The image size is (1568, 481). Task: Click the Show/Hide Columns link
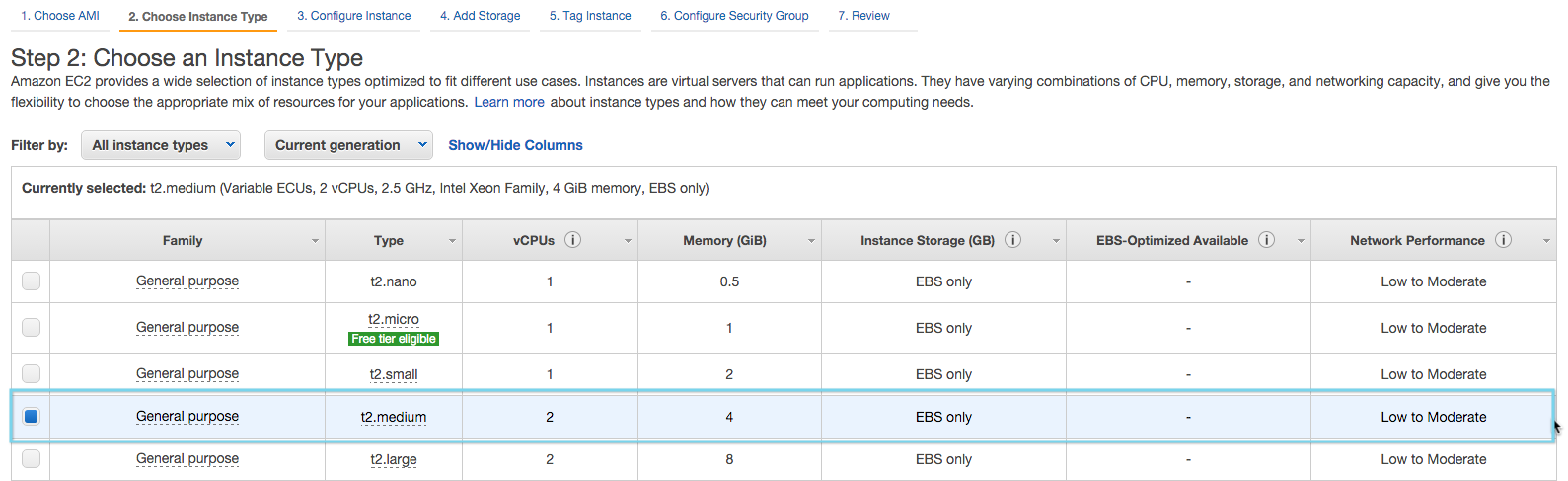[515, 145]
